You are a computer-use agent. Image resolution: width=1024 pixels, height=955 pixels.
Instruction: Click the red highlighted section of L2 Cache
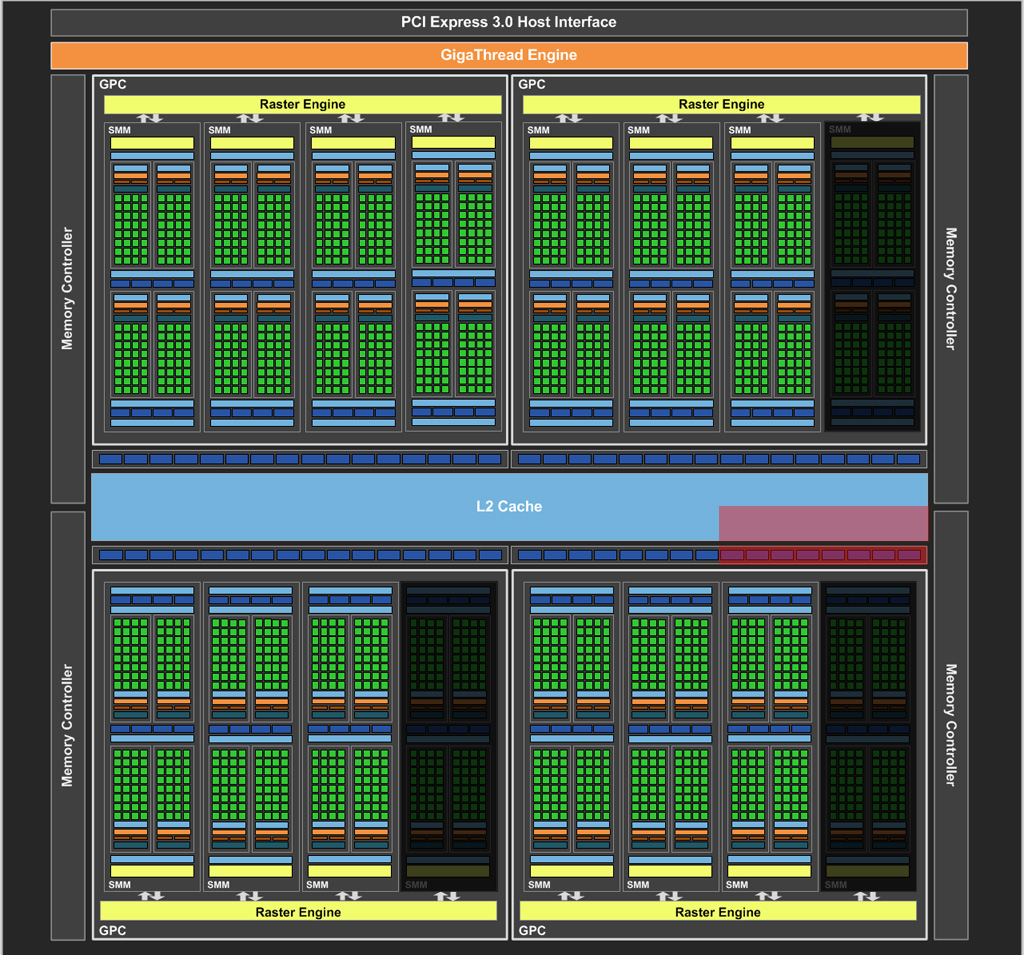click(x=823, y=522)
